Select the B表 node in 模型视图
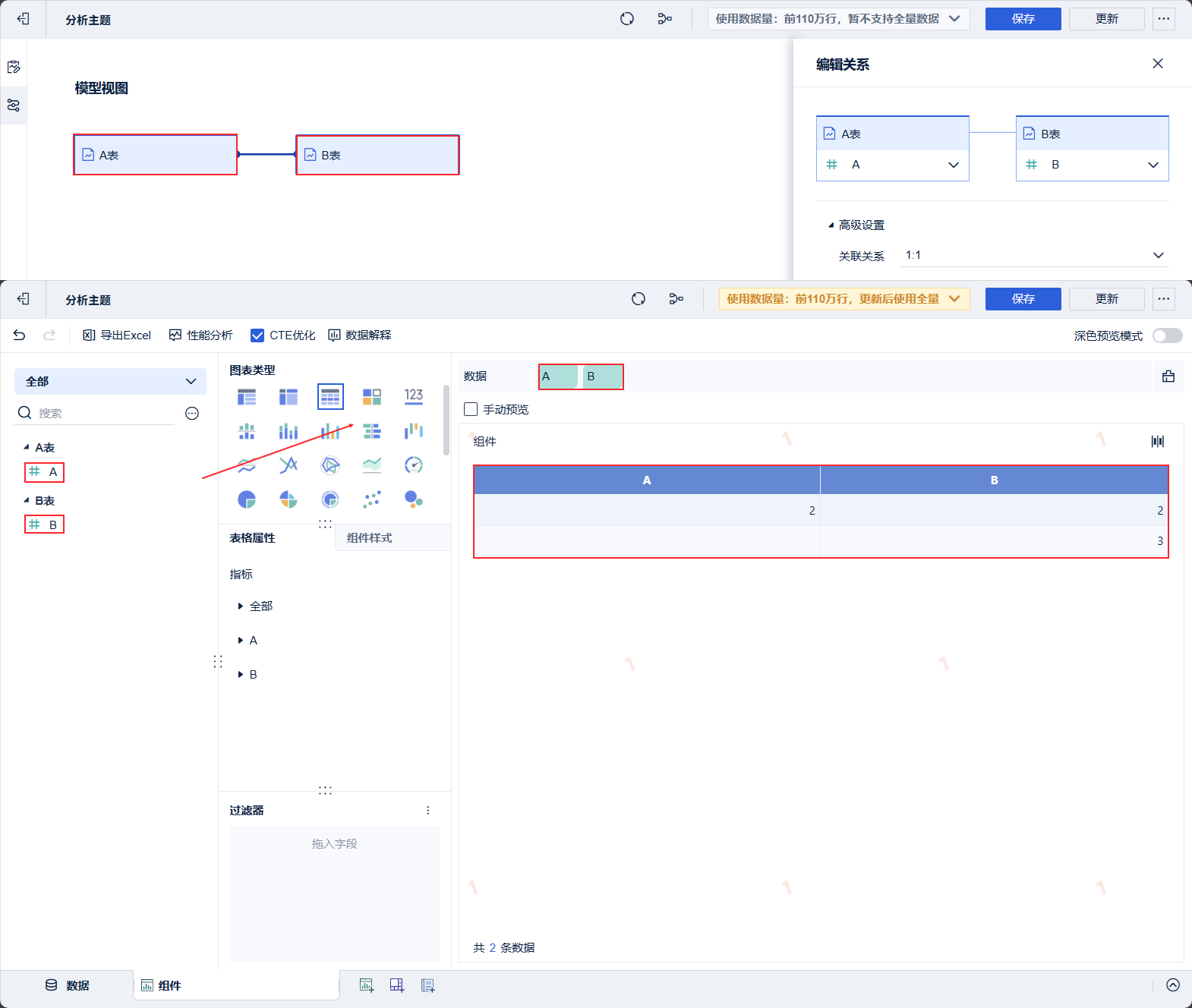This screenshot has height=1008, width=1192. coord(377,155)
